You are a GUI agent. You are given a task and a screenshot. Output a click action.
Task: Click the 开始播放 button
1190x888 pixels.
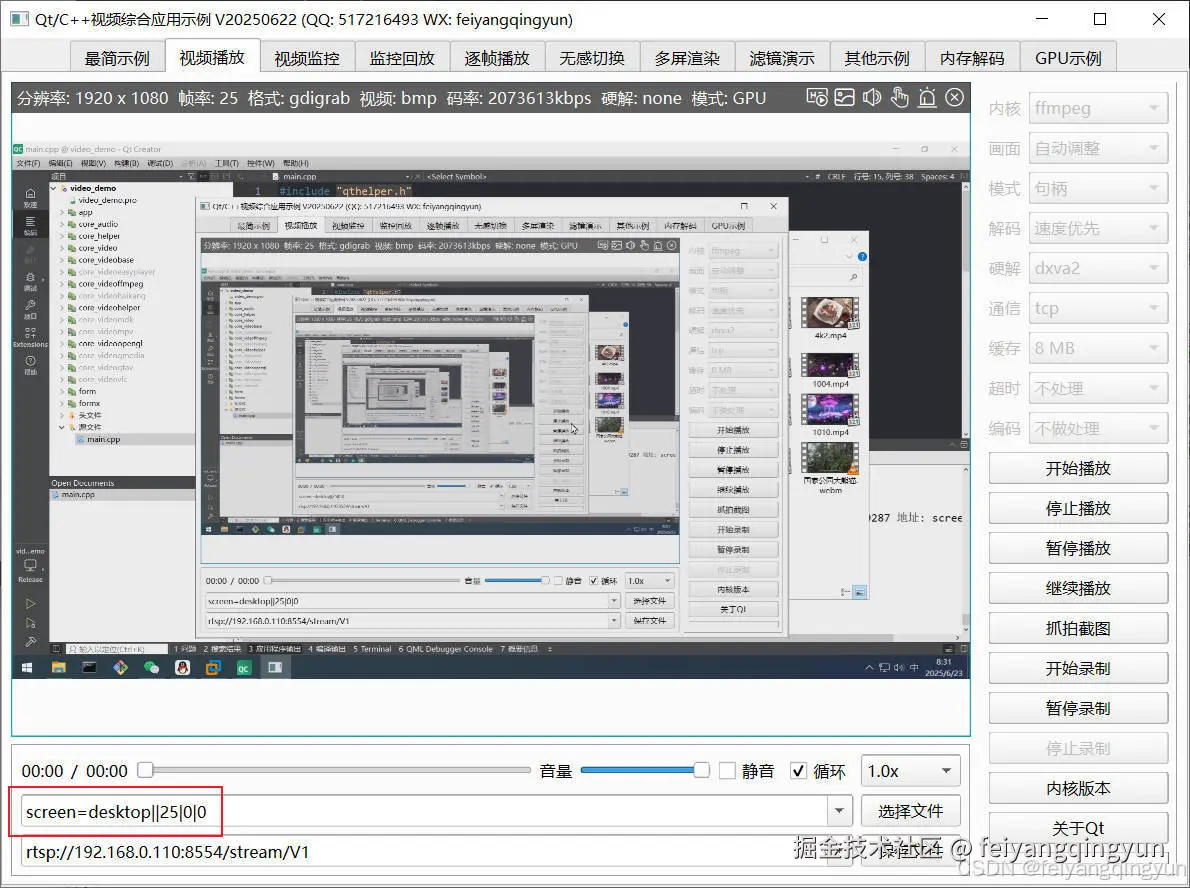click(1078, 468)
